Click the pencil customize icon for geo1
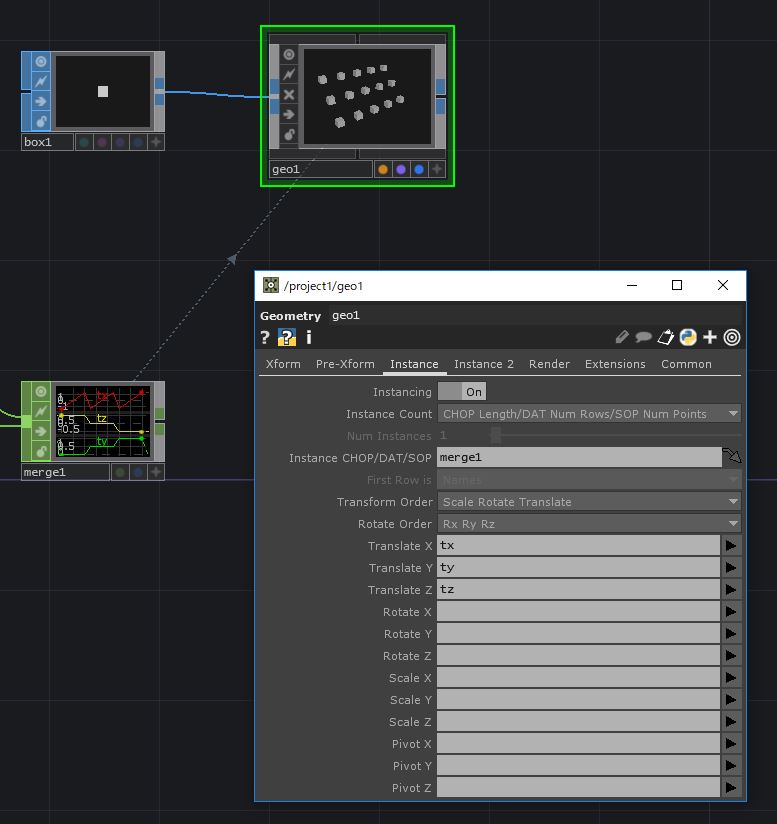Screen dimensions: 777x824 tap(622, 337)
